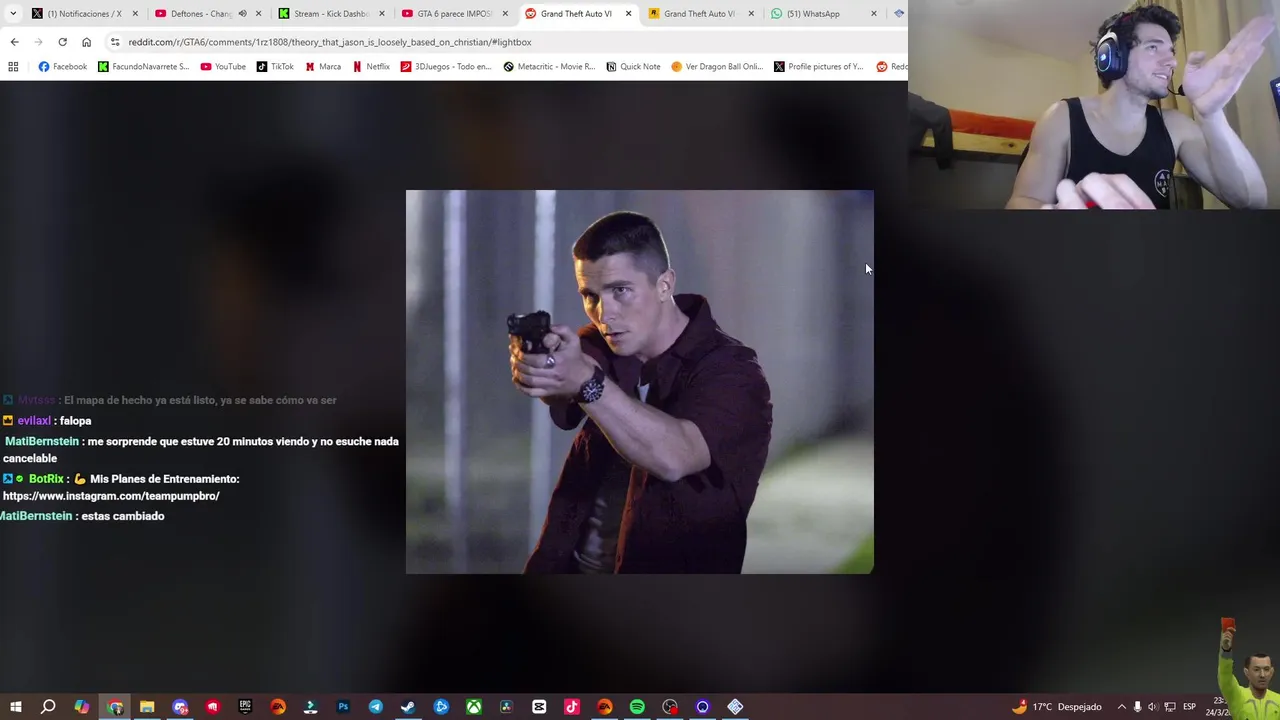
Task: Close the Notificaciones / X tab
Action: coord(135,14)
